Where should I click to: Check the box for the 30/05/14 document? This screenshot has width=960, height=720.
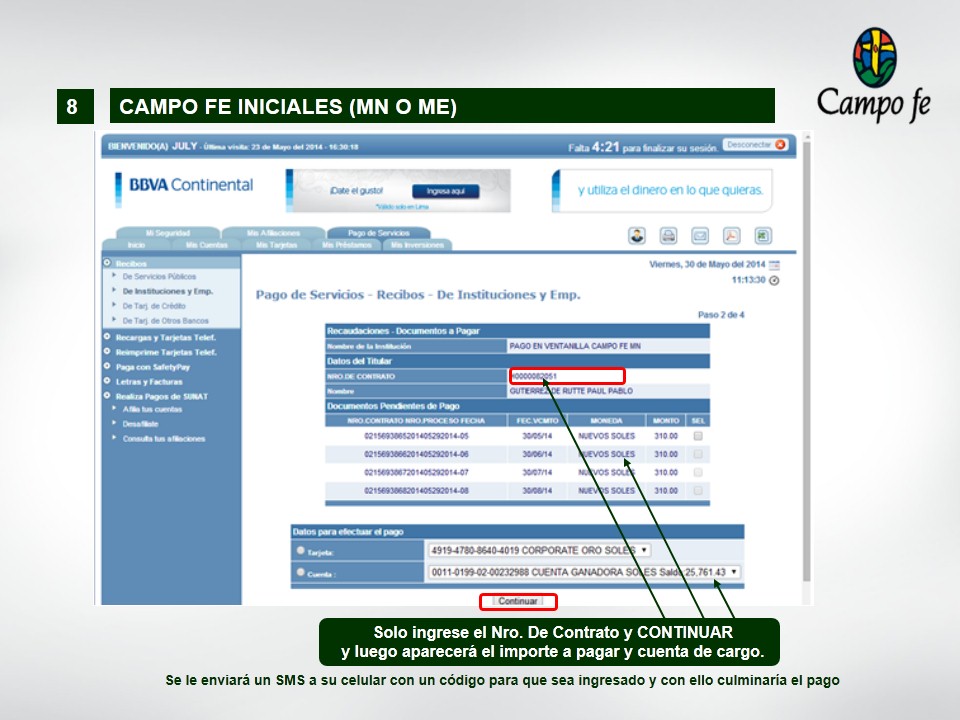(697, 436)
